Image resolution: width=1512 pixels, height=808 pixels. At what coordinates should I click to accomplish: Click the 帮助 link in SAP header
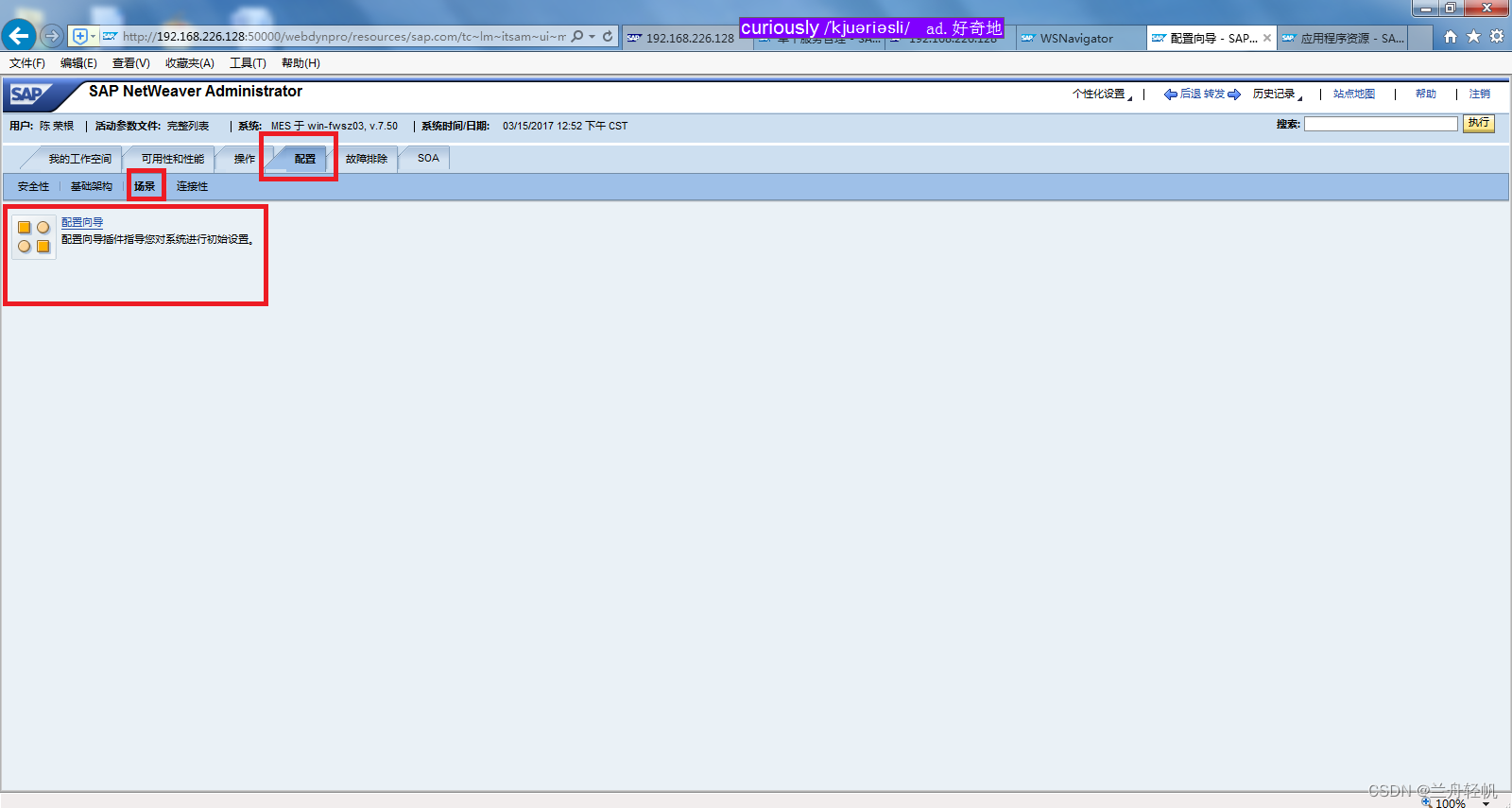[1425, 95]
